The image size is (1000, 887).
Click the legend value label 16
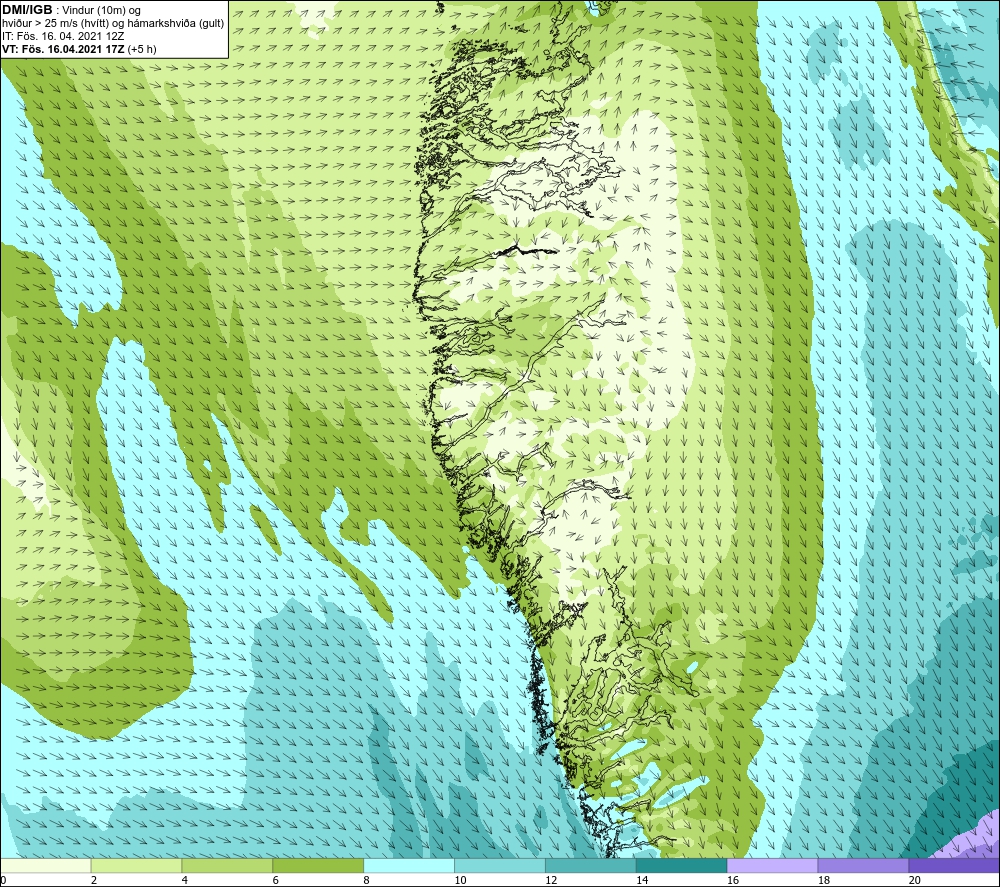click(733, 880)
